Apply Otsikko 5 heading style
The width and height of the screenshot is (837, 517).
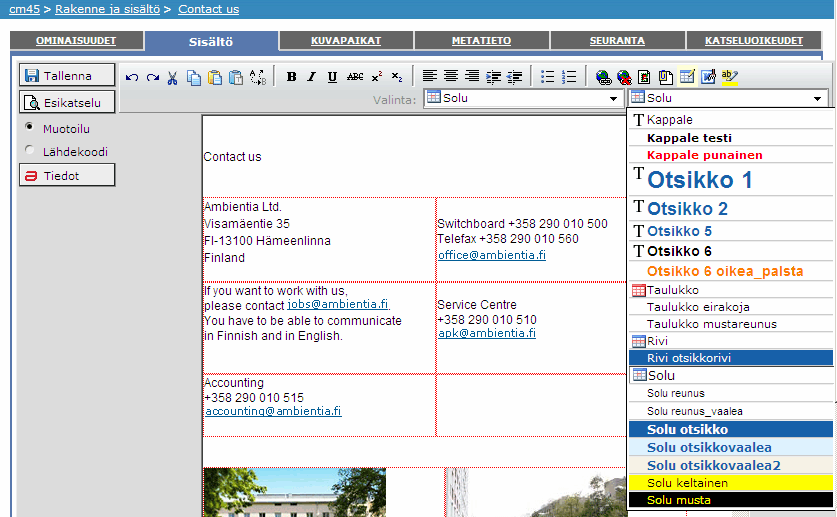(731, 231)
